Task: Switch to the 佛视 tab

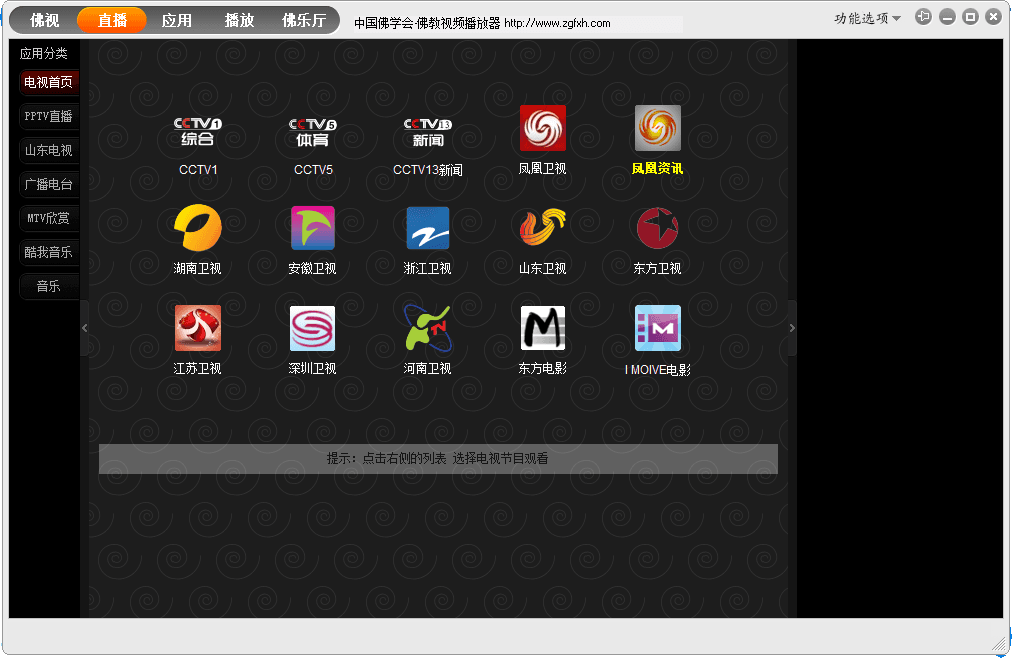Action: coord(44,20)
